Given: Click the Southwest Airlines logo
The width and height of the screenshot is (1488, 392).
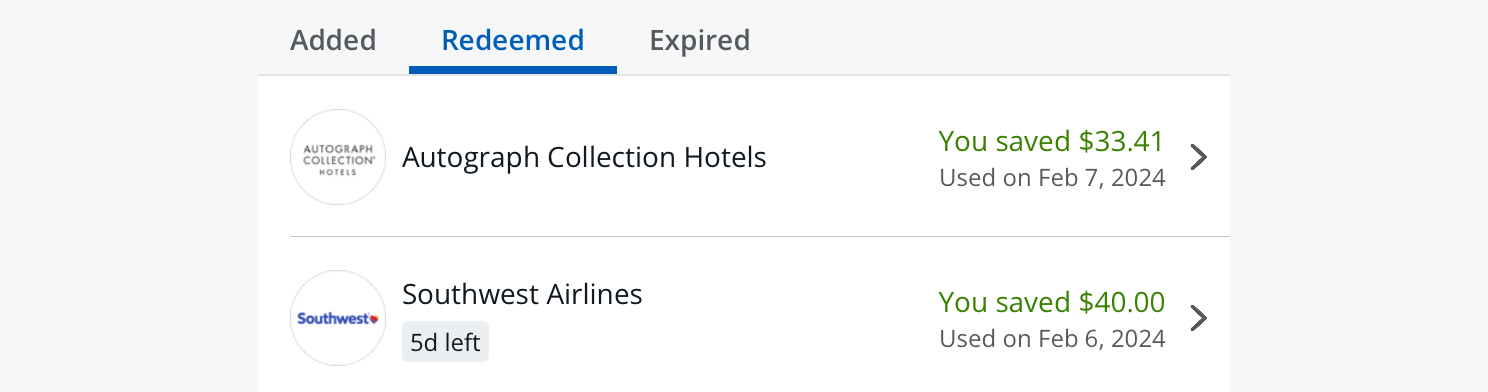Looking at the screenshot, I should 338,318.
